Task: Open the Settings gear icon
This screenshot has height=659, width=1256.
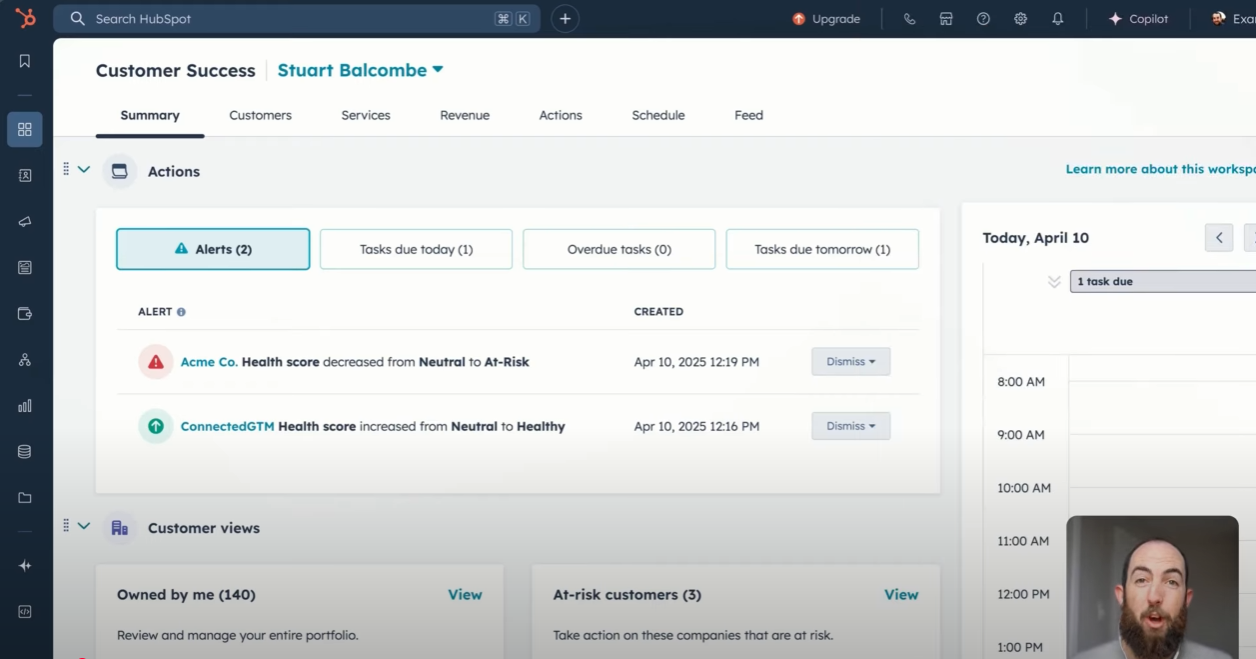Action: click(x=1020, y=19)
